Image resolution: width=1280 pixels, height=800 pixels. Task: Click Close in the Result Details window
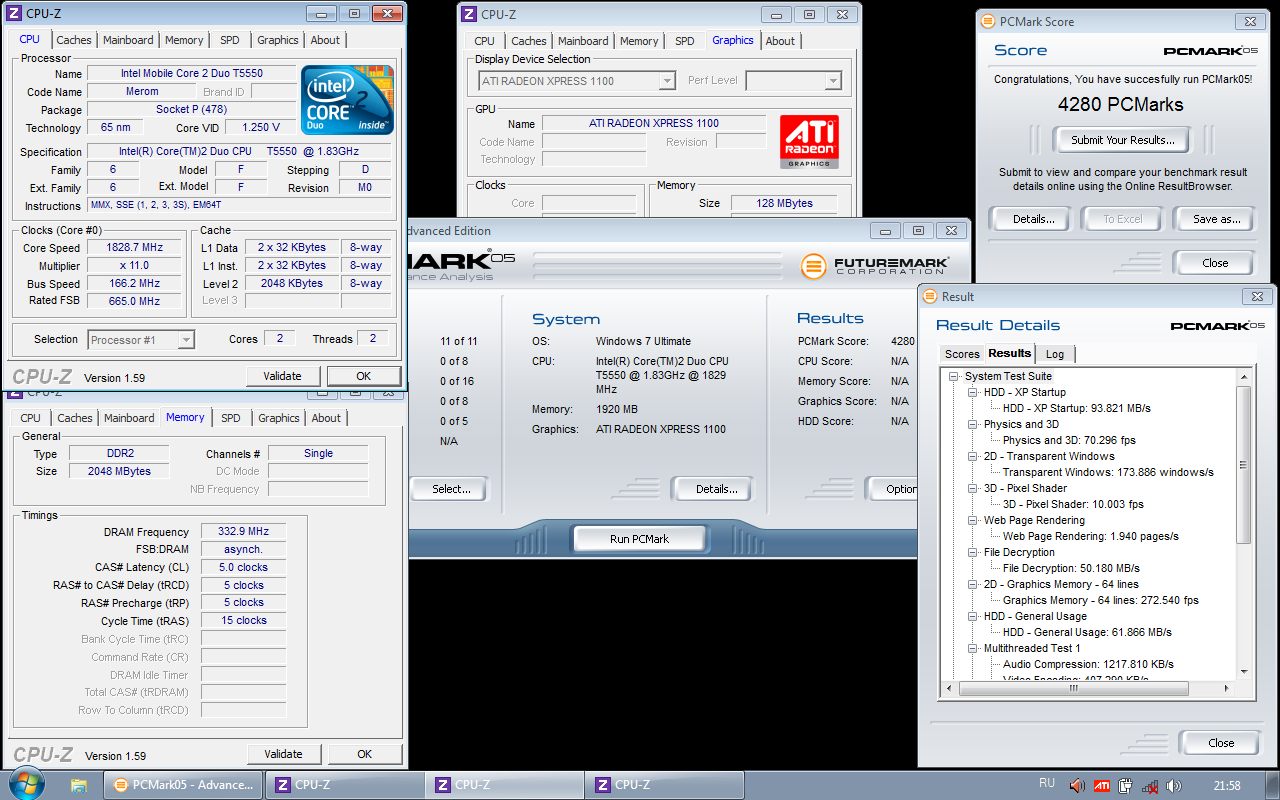[1220, 743]
